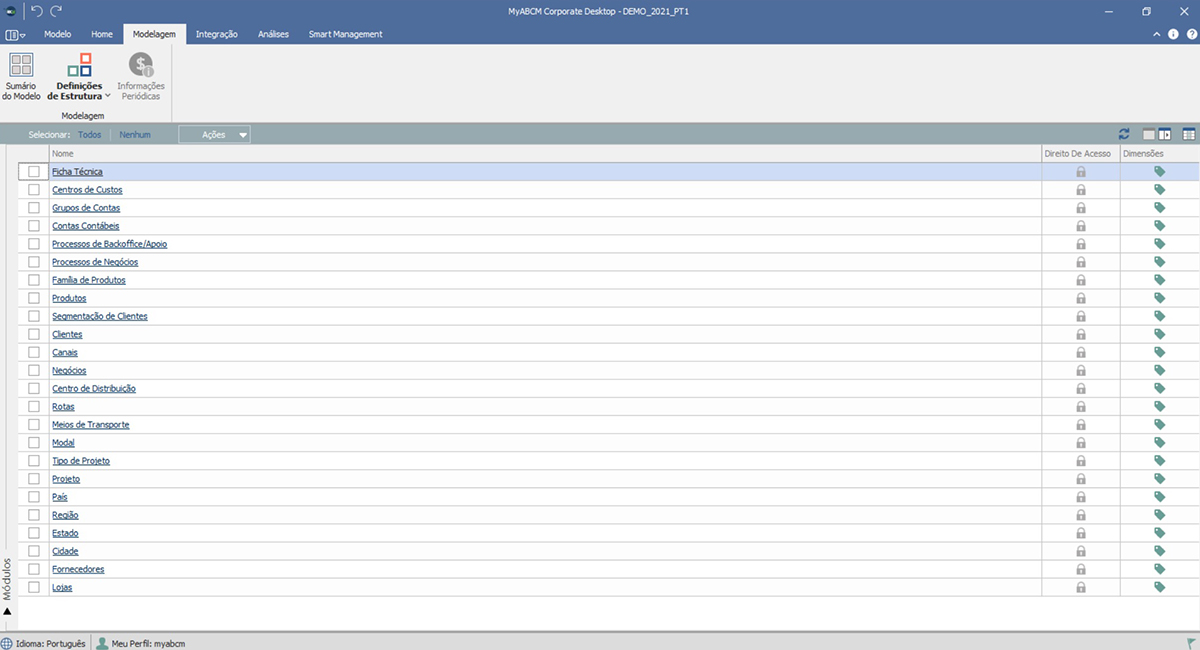Switch to the full panel layout view

pyautogui.click(x=1149, y=134)
